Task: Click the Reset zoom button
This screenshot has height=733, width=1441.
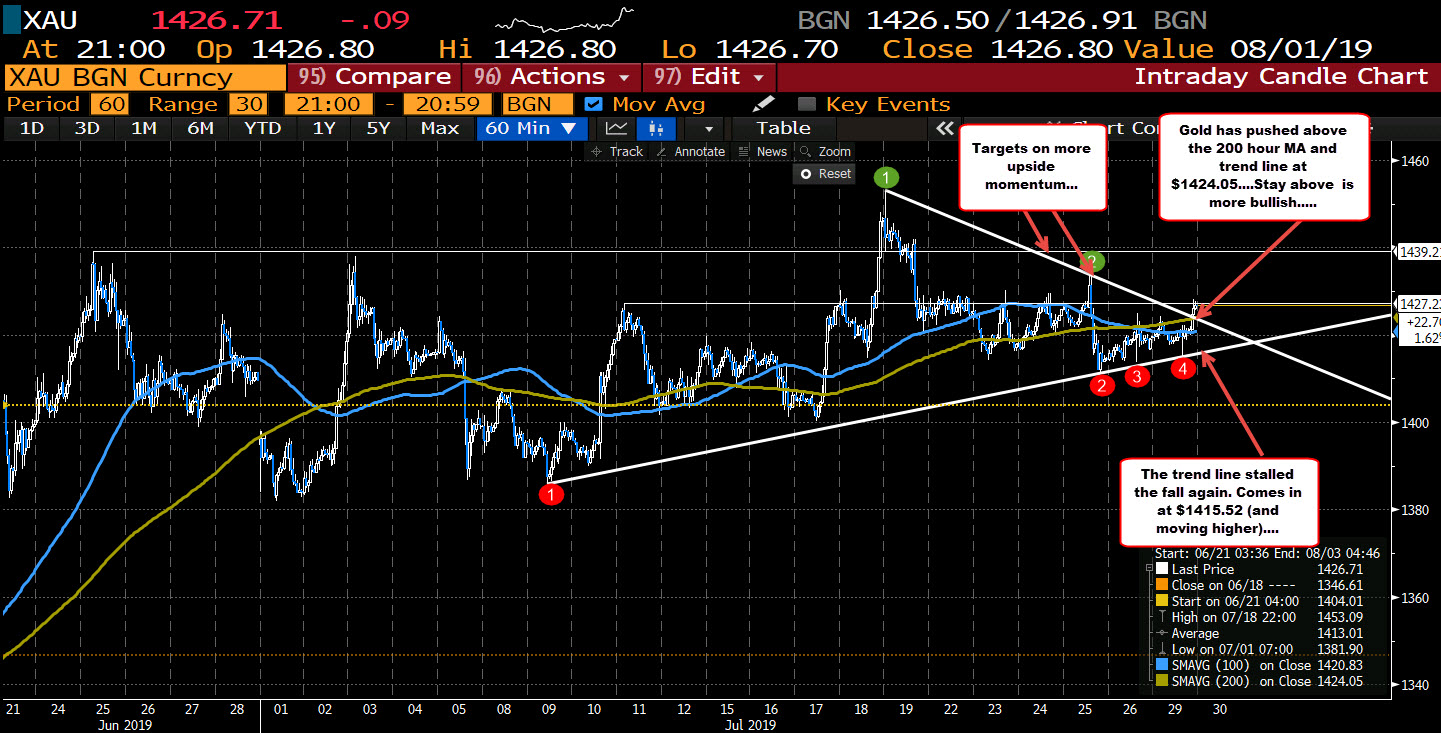Action: (825, 174)
